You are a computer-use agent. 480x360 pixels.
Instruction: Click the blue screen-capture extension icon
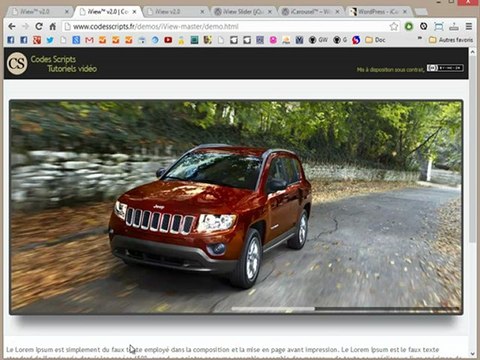tap(439, 26)
